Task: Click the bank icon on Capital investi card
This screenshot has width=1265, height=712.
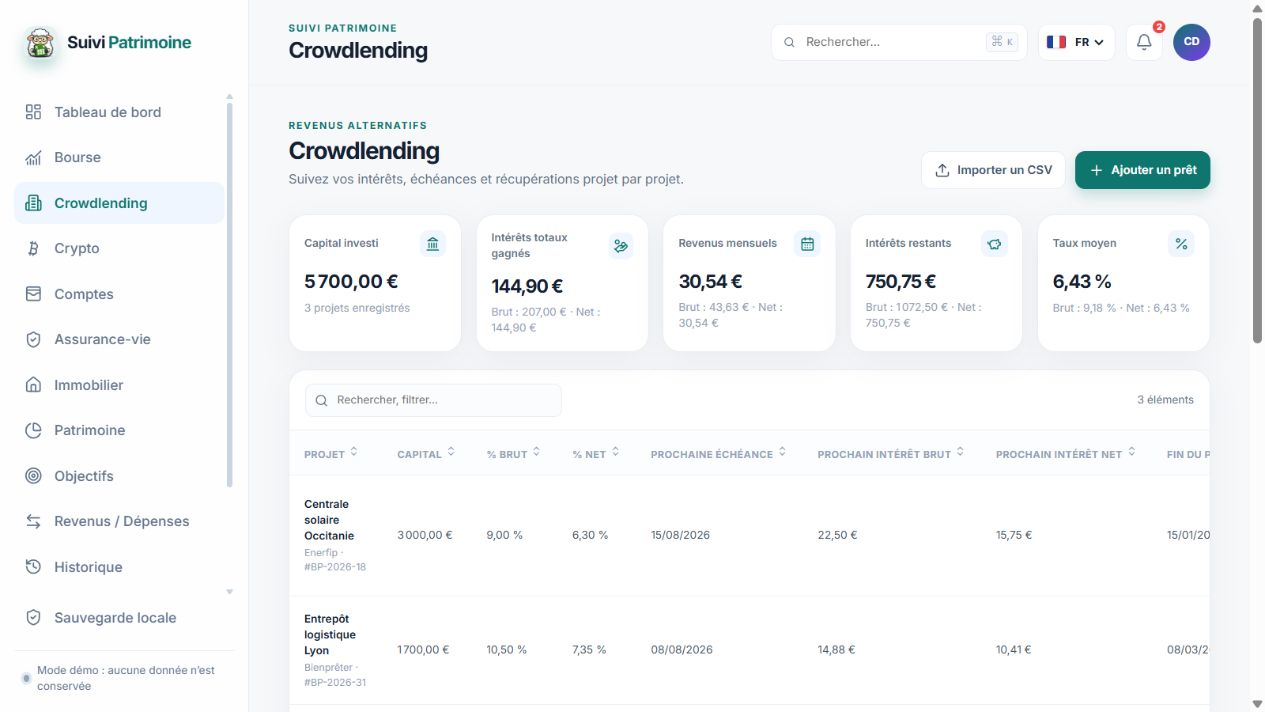Action: click(433, 244)
